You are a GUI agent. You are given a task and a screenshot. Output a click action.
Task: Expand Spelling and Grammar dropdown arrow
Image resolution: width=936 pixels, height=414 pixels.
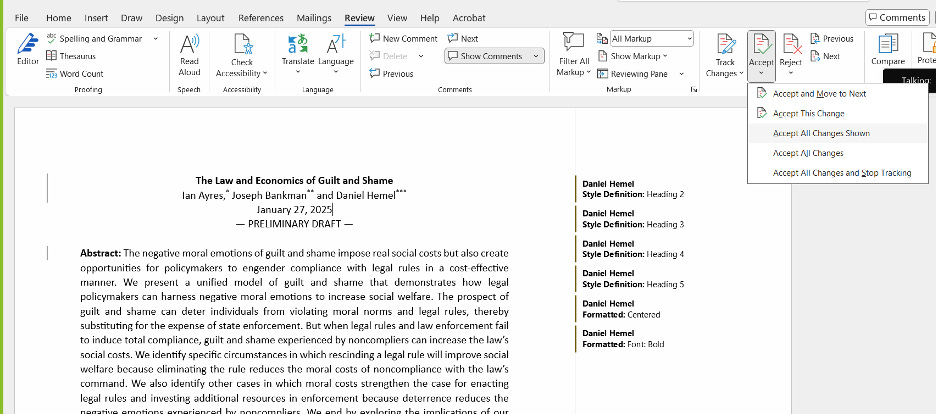[156, 39]
